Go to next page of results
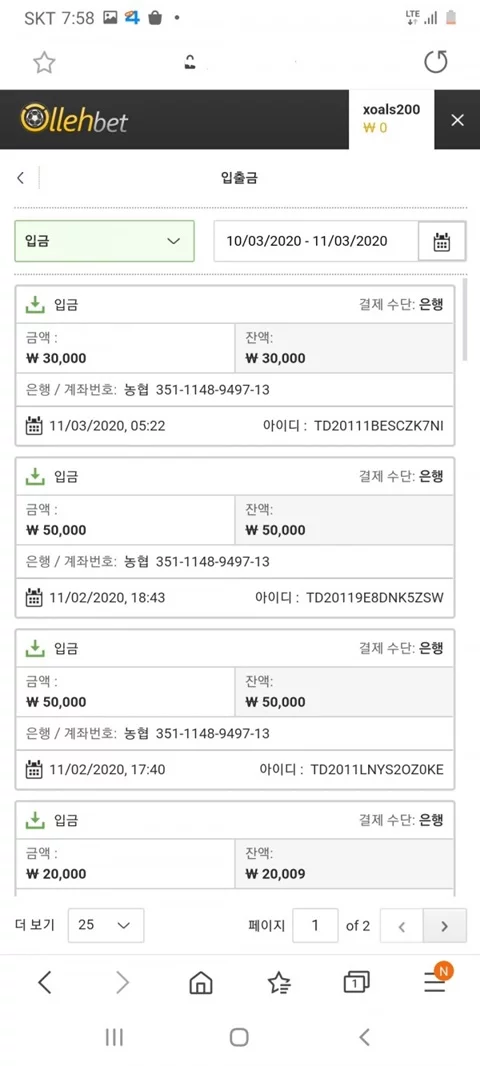Screen dimensions: 480x1066 tap(445, 926)
